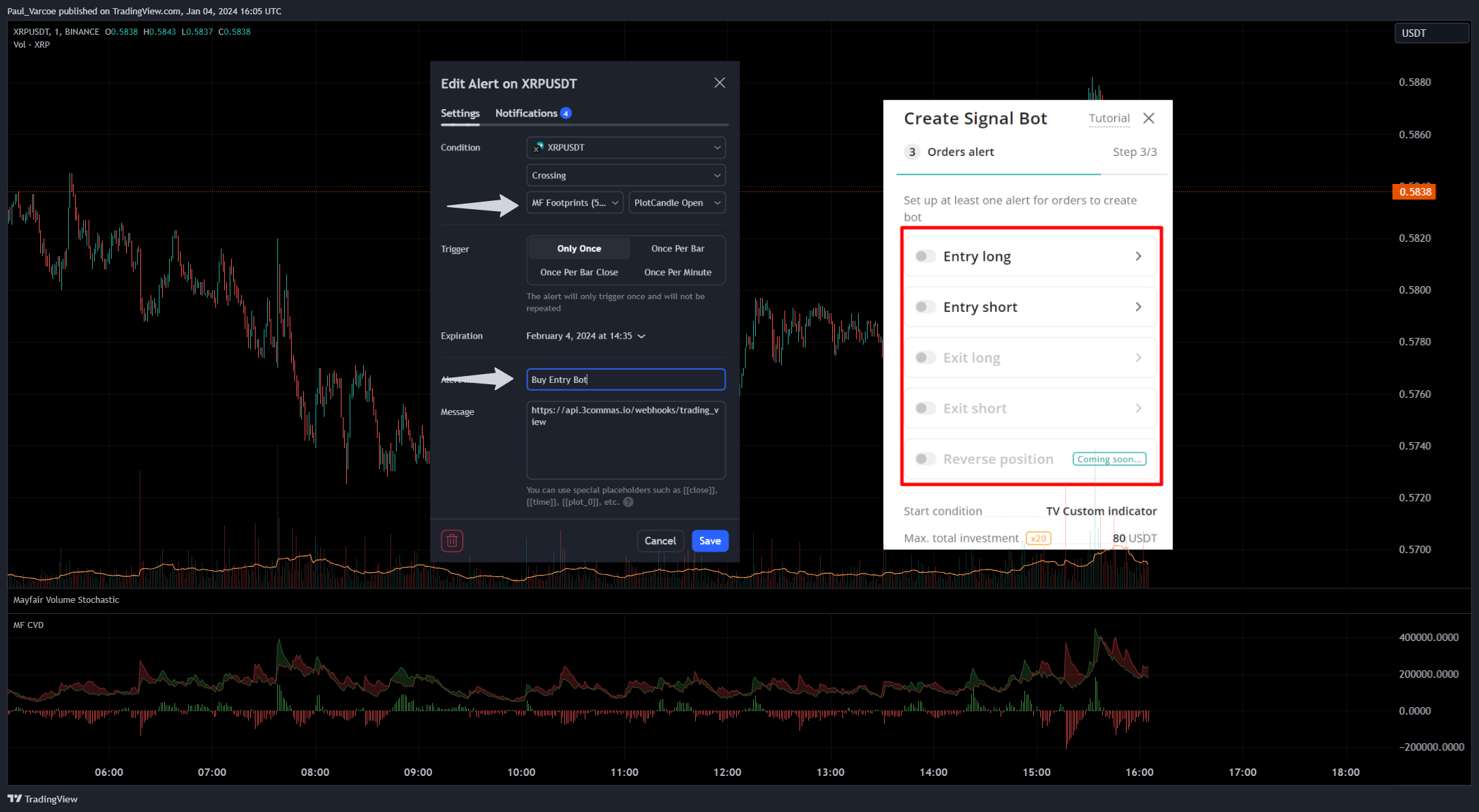Screen dimensions: 1479x812
Task: Toggle the Exit long switch
Action: [x=925, y=358]
